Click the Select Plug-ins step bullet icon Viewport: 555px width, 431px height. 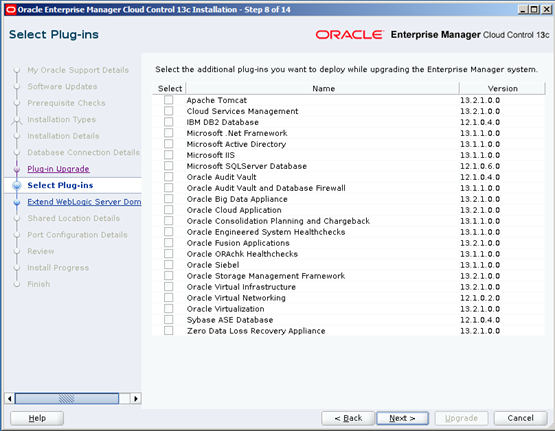[17, 185]
